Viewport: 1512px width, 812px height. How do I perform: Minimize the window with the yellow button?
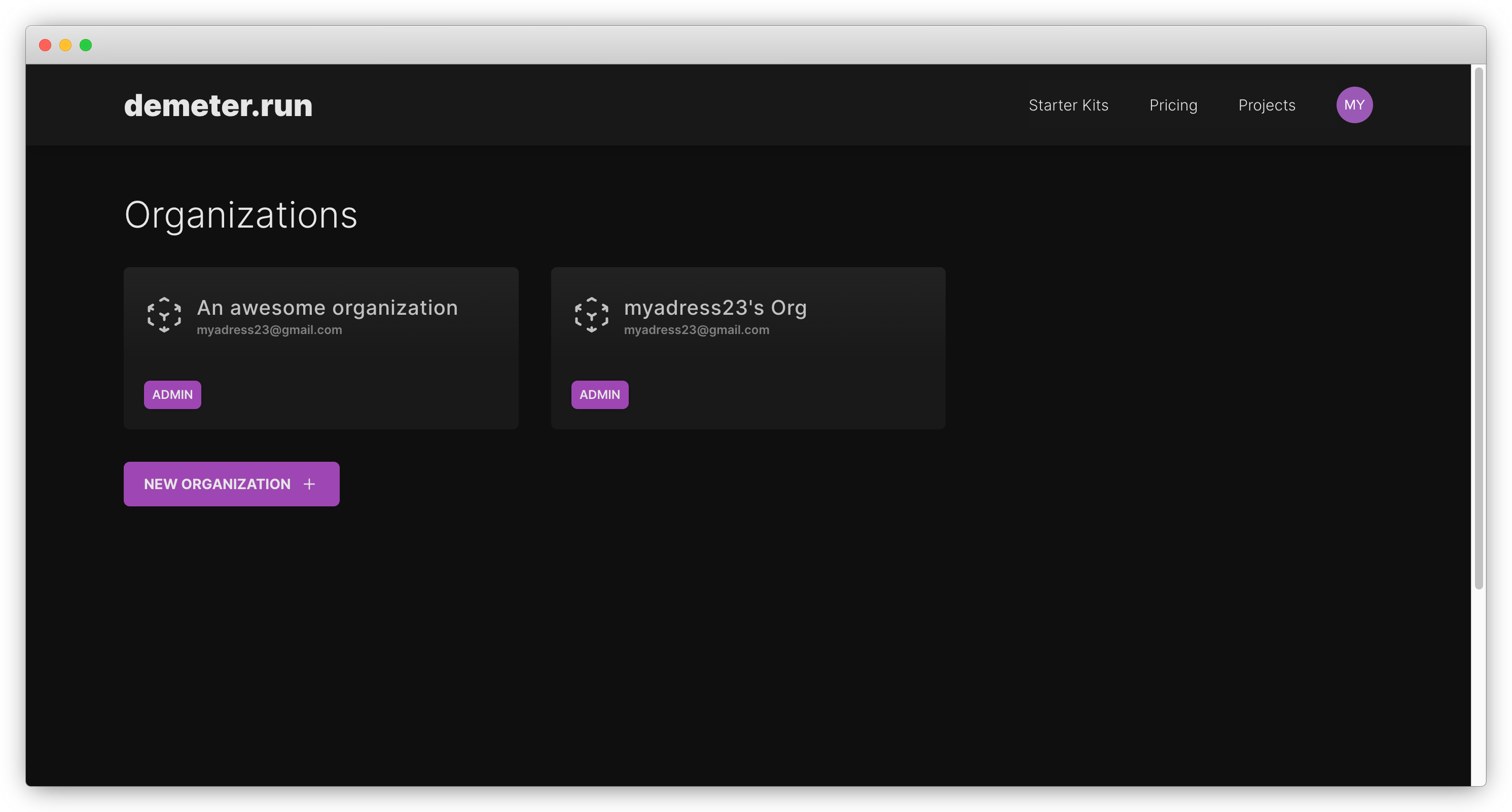pyautogui.click(x=65, y=45)
